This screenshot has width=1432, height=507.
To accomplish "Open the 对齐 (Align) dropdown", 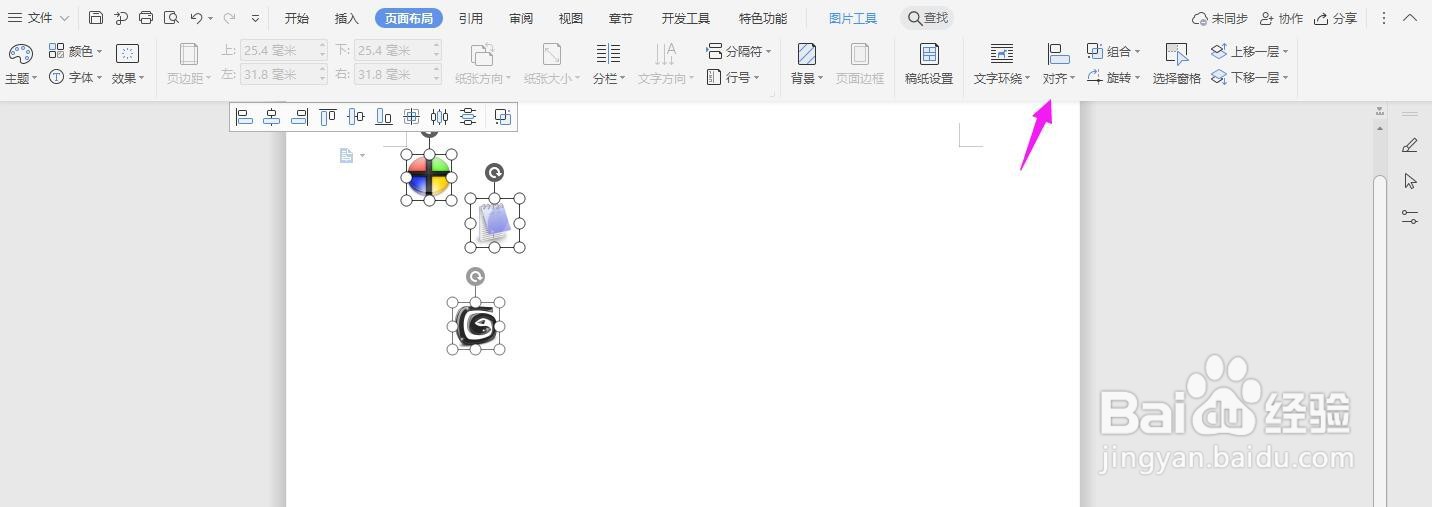I will [x=1058, y=64].
